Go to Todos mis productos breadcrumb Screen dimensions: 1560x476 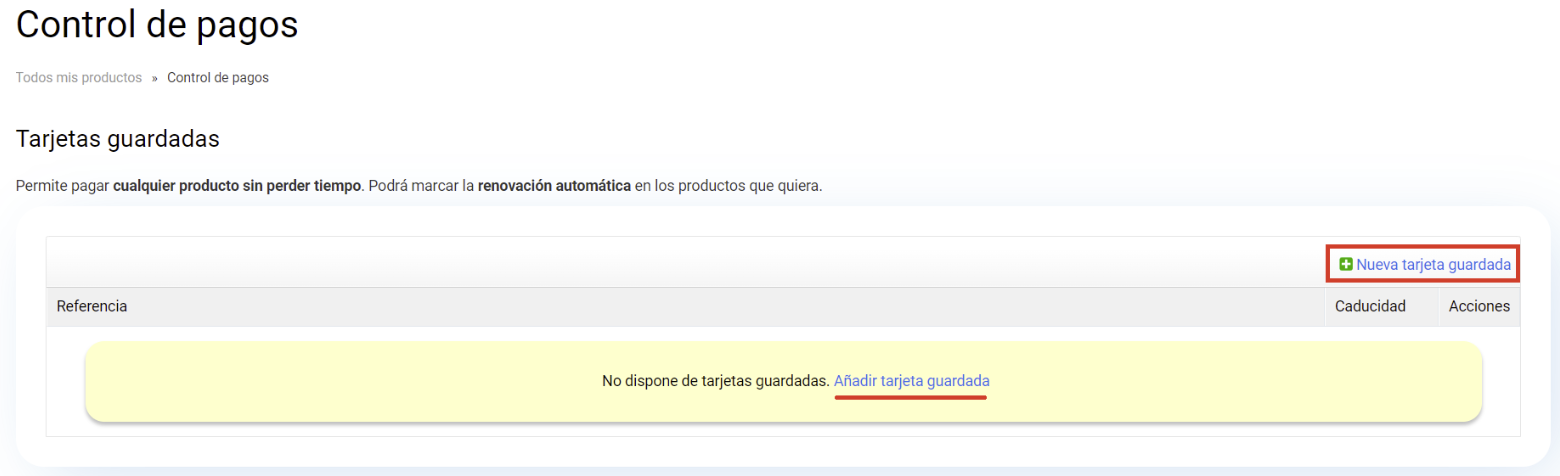point(79,78)
